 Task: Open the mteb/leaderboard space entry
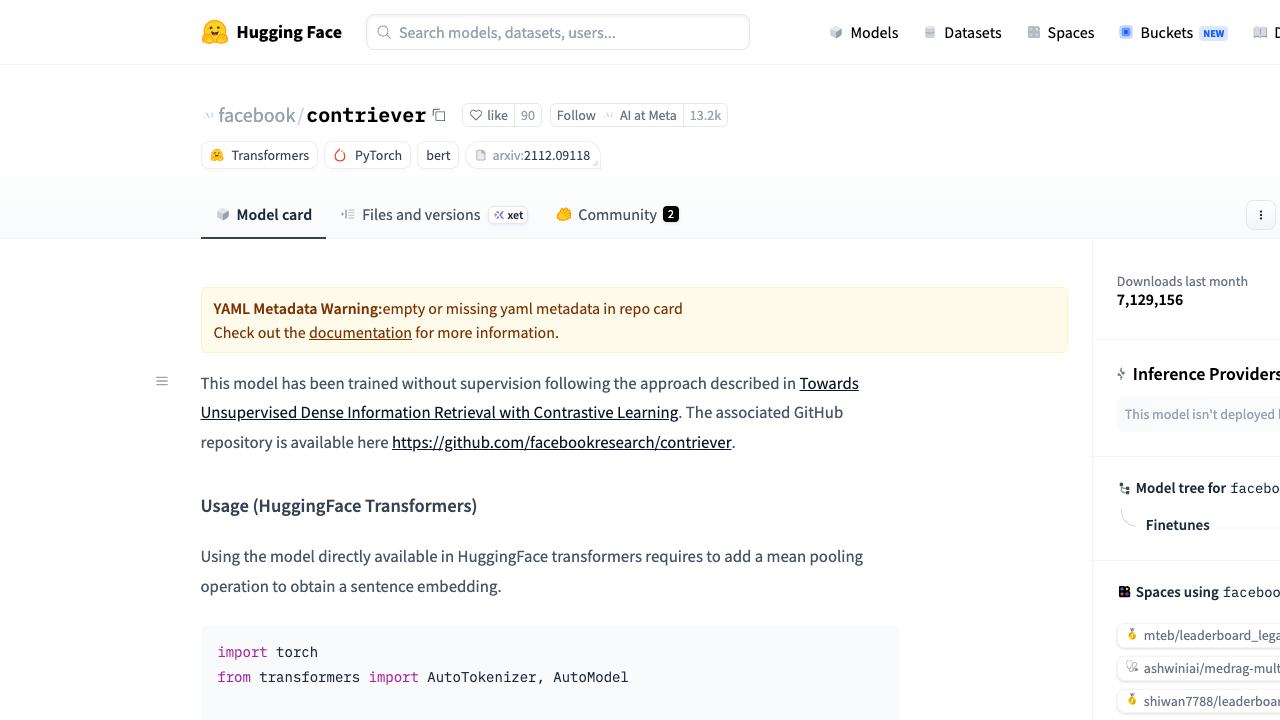1200,635
